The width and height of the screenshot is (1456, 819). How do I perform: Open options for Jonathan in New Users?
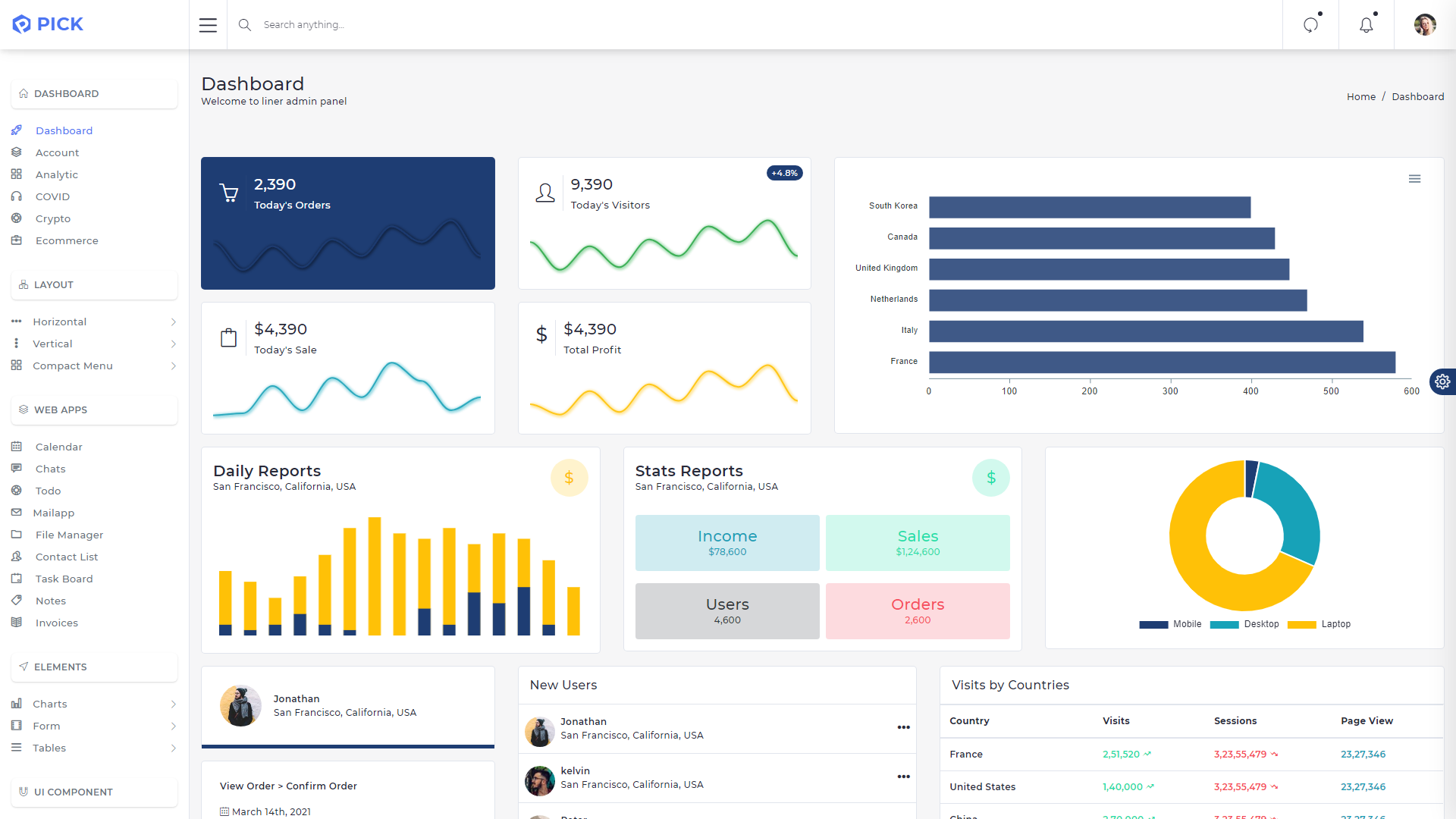[903, 728]
